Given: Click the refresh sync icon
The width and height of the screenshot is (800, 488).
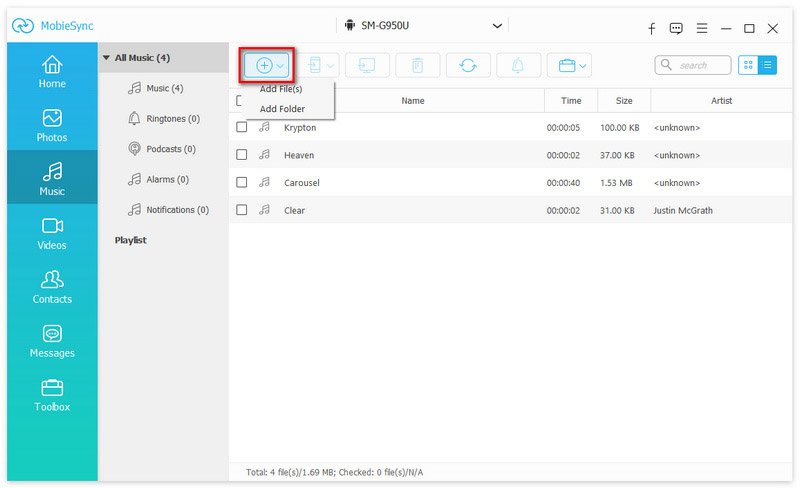Looking at the screenshot, I should (x=468, y=65).
